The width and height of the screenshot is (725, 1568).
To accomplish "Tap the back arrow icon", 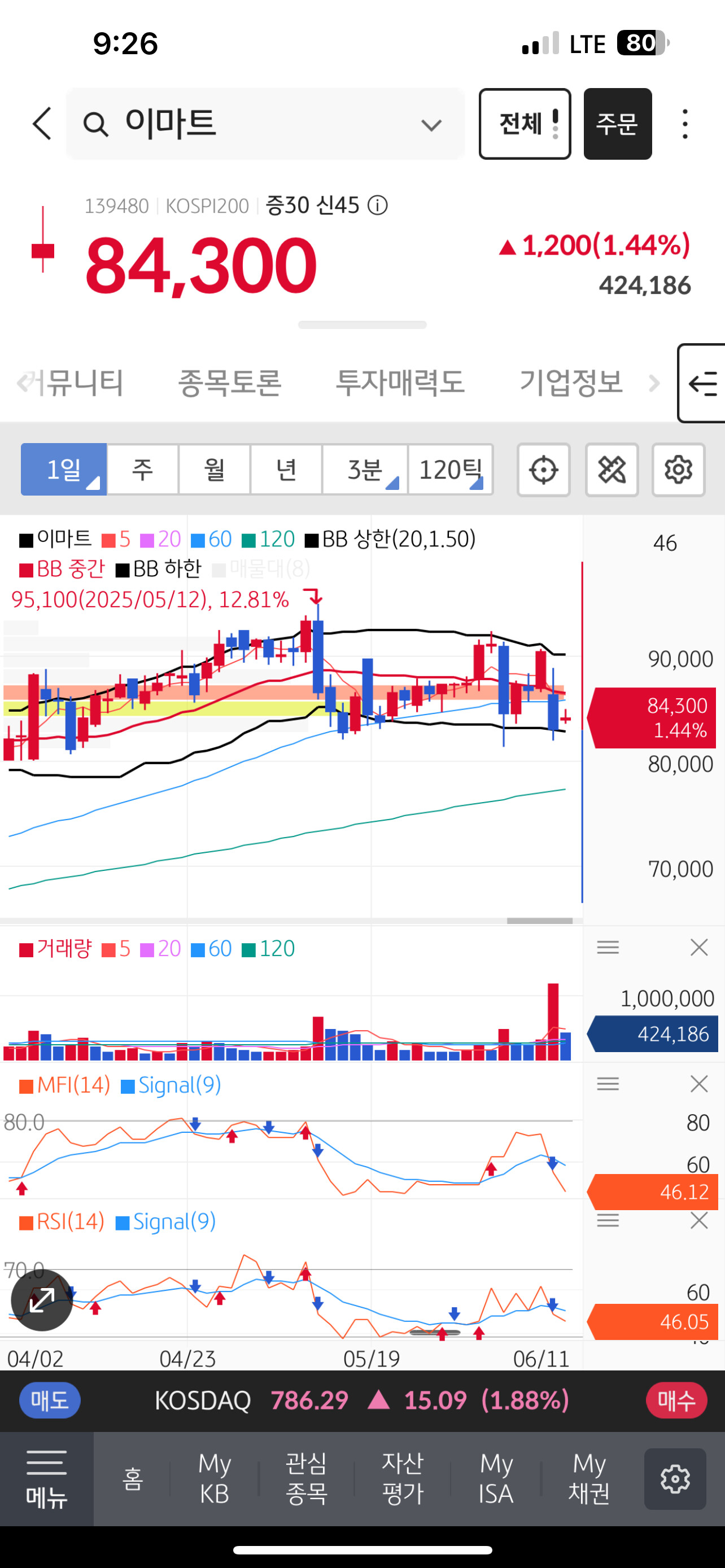I will [x=42, y=124].
